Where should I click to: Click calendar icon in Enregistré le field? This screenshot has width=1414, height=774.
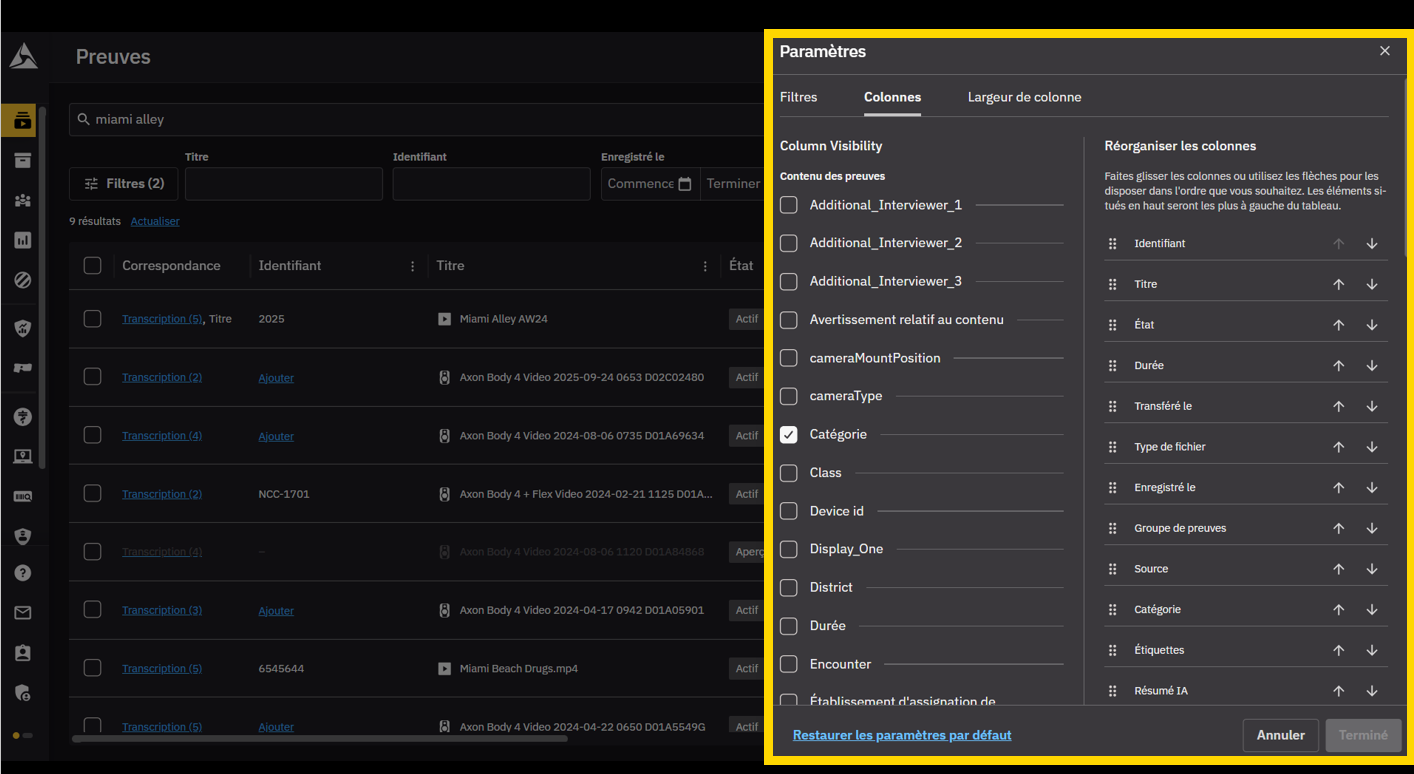coord(685,184)
